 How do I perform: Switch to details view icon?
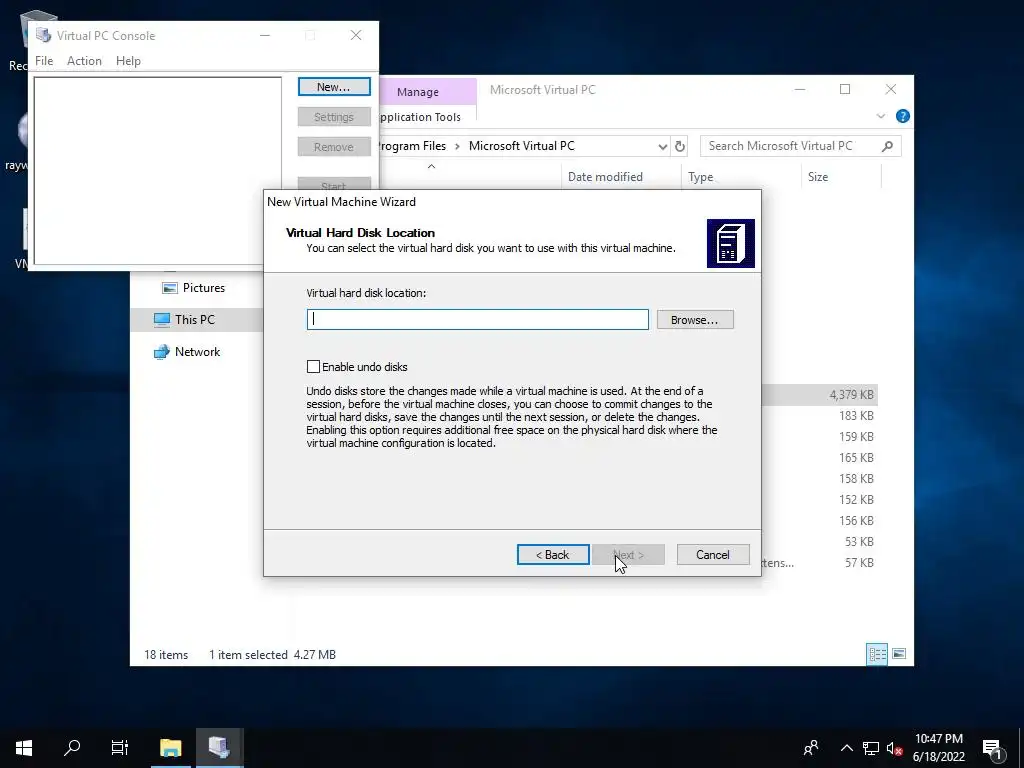click(x=877, y=654)
